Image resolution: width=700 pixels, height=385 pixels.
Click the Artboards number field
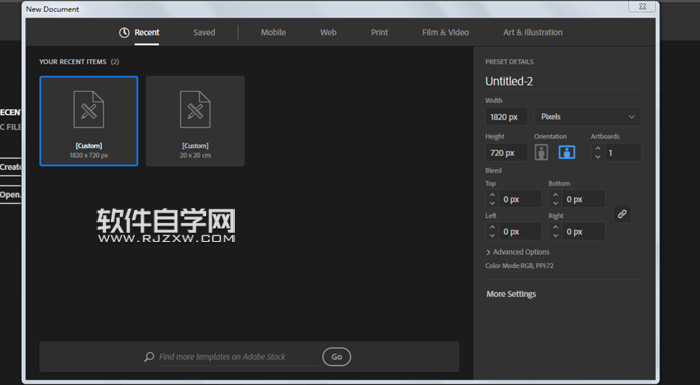click(622, 153)
